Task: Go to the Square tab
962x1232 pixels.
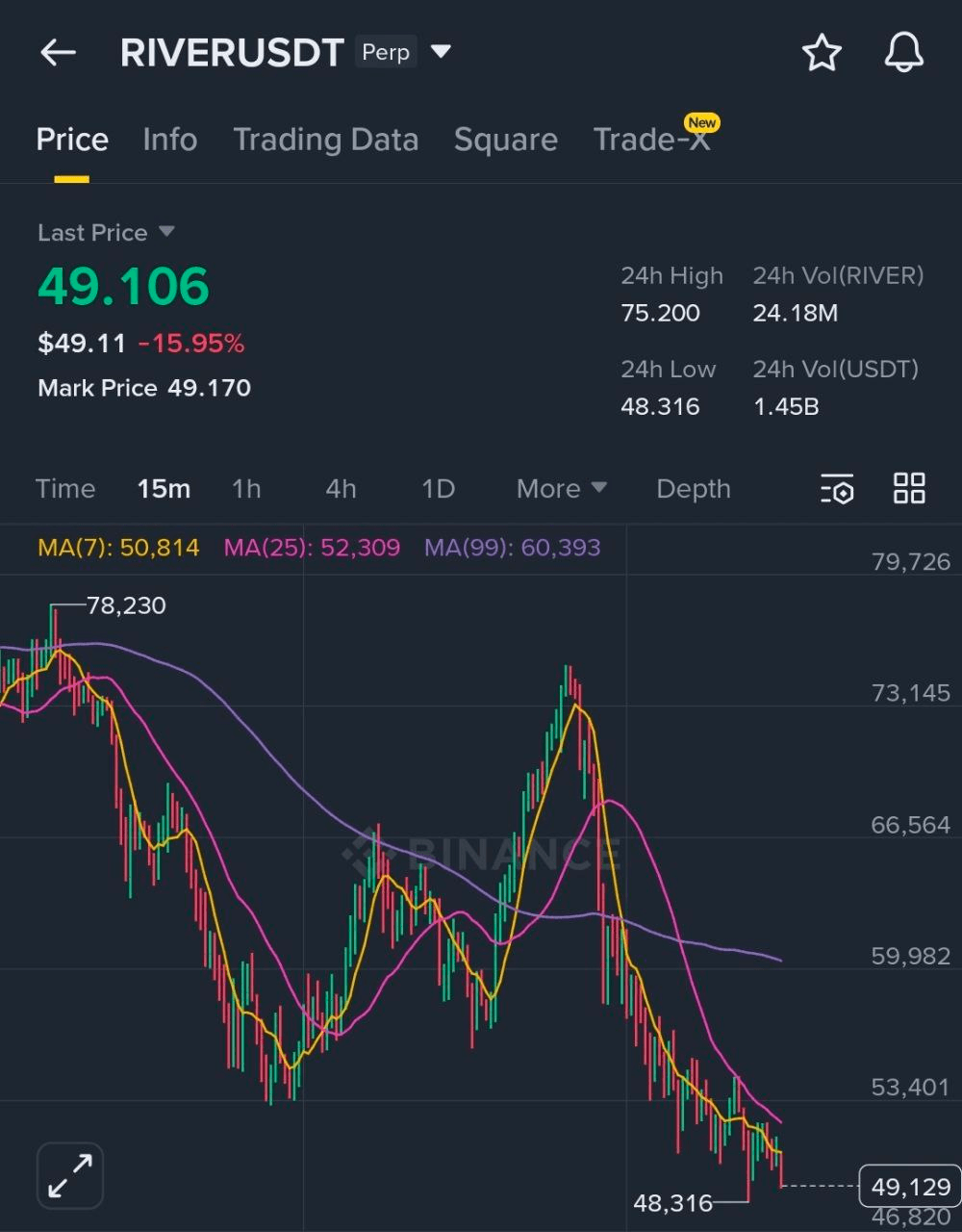Action: click(x=505, y=141)
